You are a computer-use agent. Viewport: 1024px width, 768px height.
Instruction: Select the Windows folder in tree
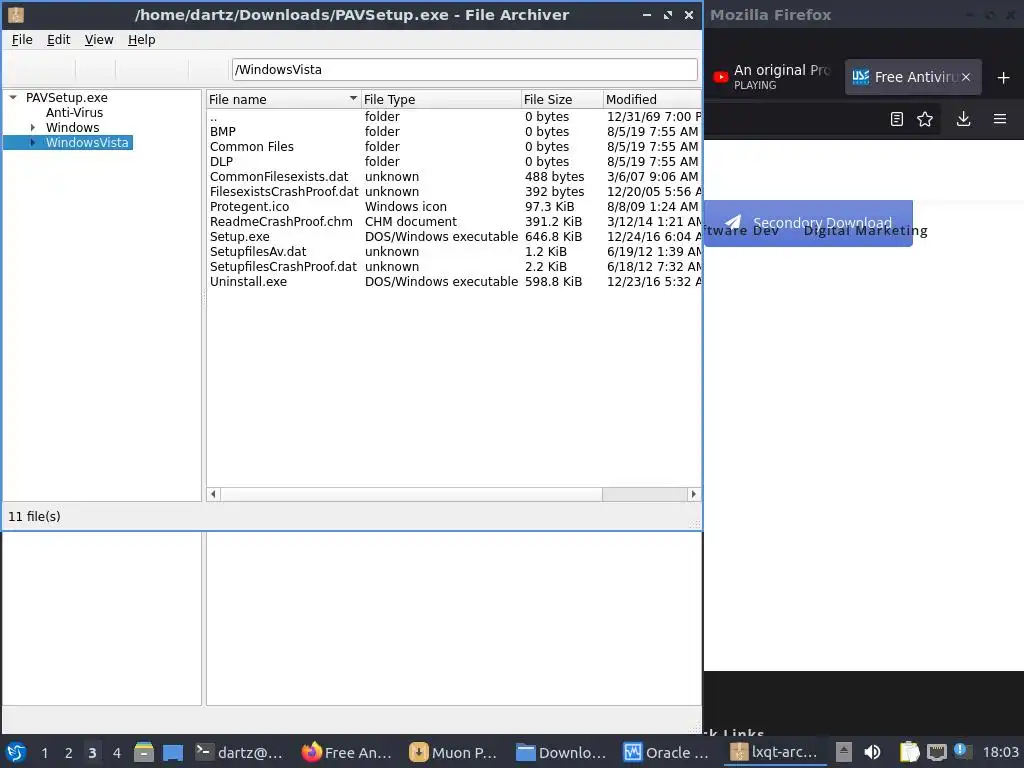coord(72,127)
